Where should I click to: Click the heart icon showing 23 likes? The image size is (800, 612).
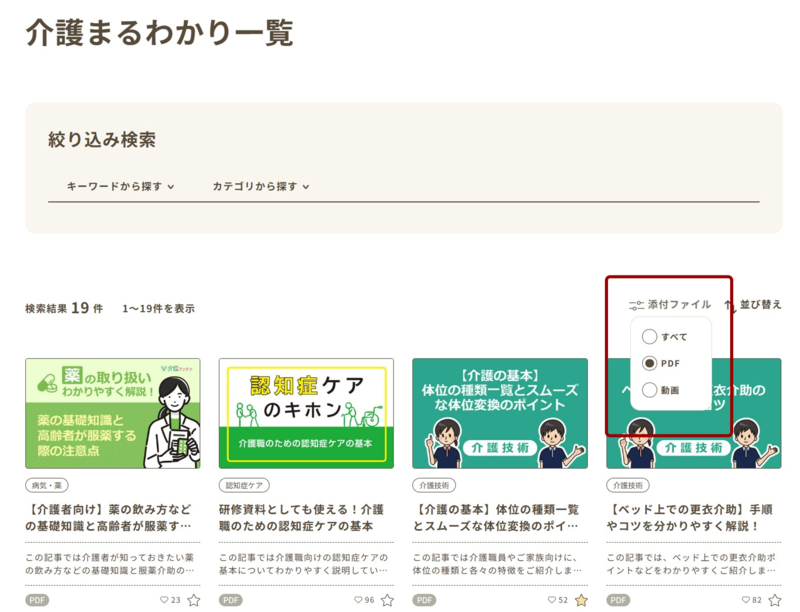pos(165,600)
